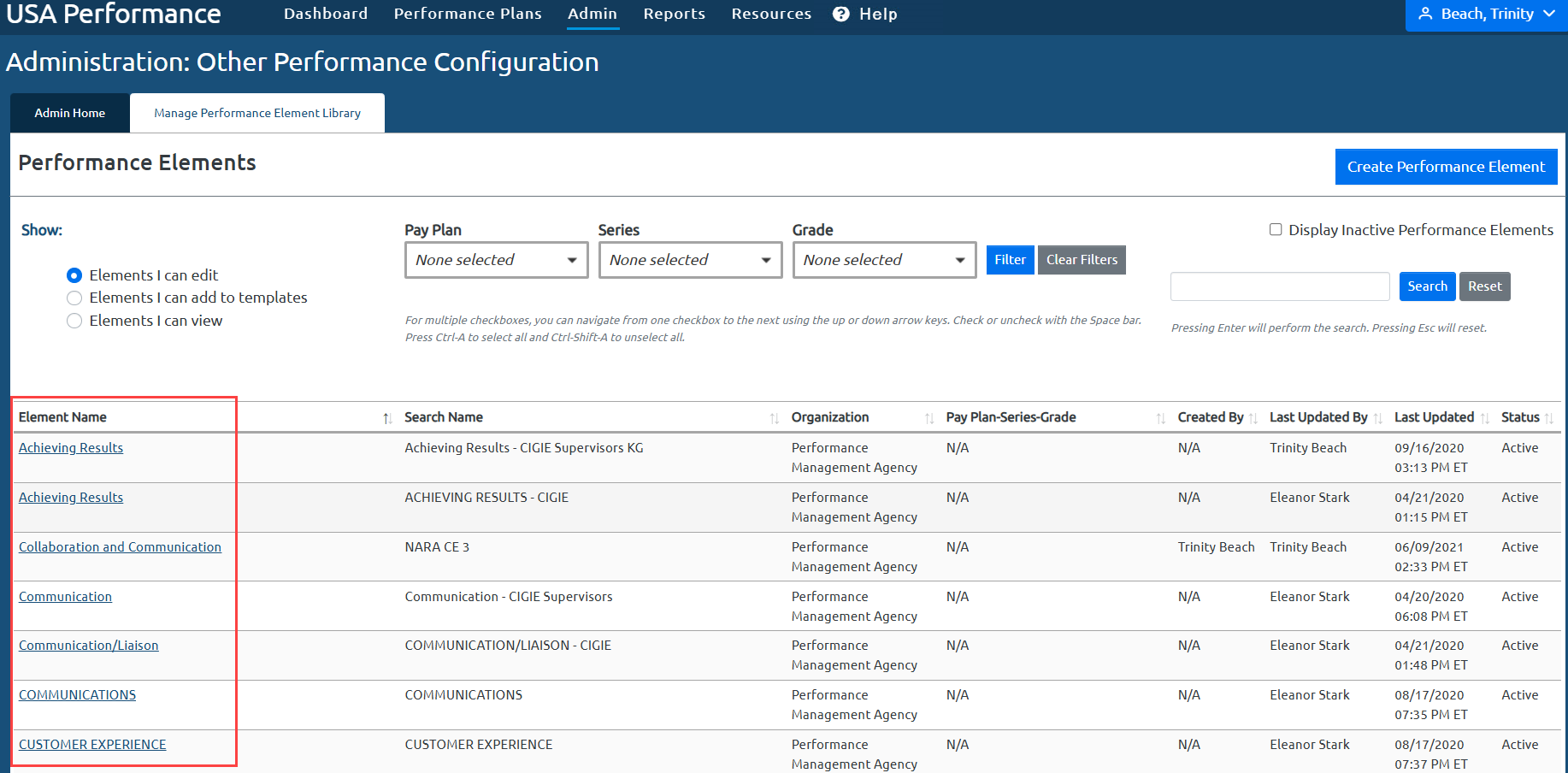Viewport: 1568px width, 773px height.
Task: Select Elements I can add to templates
Action: click(x=74, y=298)
